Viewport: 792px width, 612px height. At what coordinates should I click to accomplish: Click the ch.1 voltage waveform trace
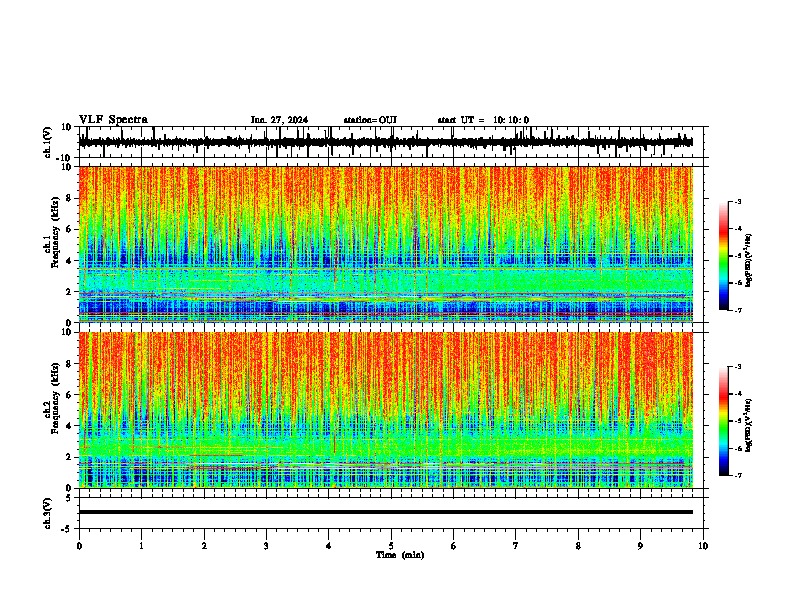(386, 142)
